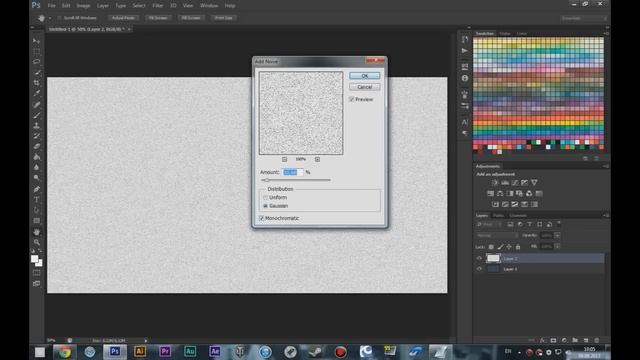Select the Hand tool in the toolbox
The height and width of the screenshot is (360, 640).
(x=36, y=232)
